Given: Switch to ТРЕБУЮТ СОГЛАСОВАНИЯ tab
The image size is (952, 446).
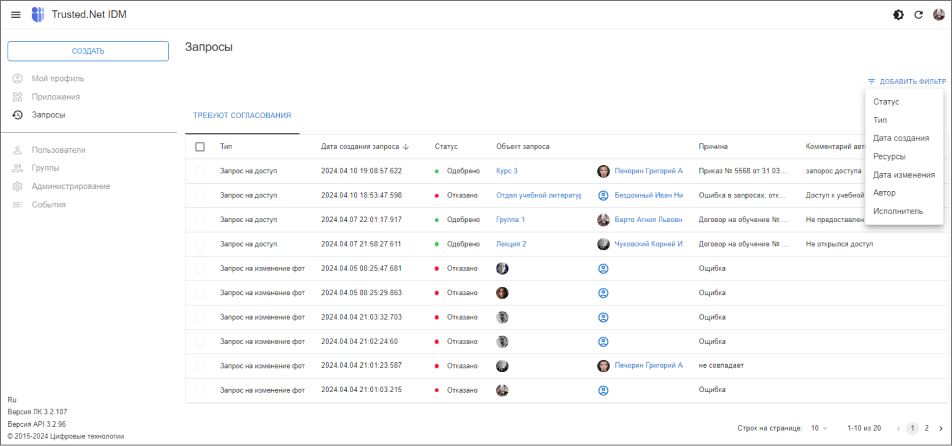Looking at the screenshot, I should point(242,115).
